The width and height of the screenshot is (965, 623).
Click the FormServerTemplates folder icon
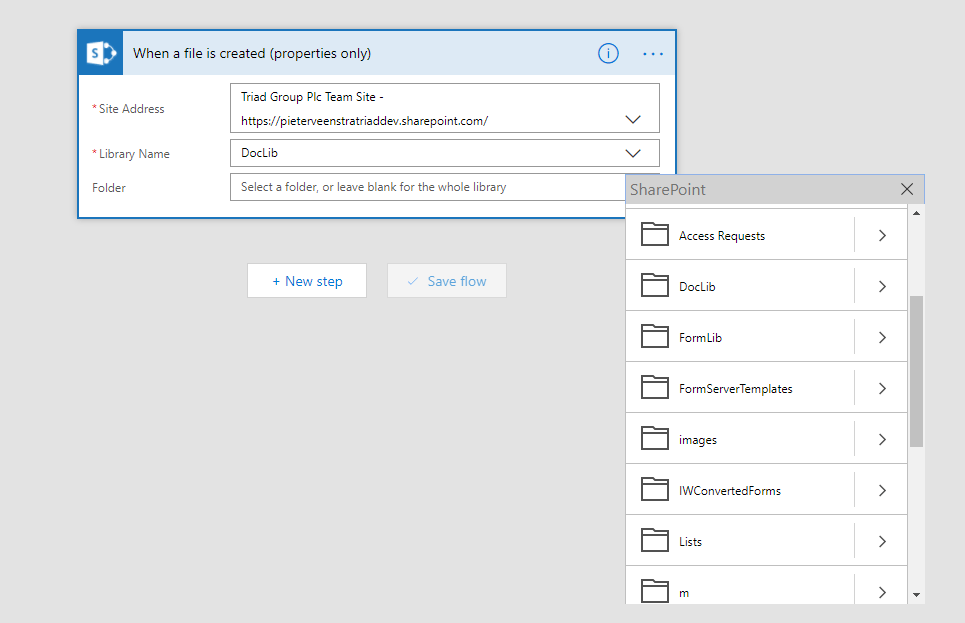tap(654, 387)
